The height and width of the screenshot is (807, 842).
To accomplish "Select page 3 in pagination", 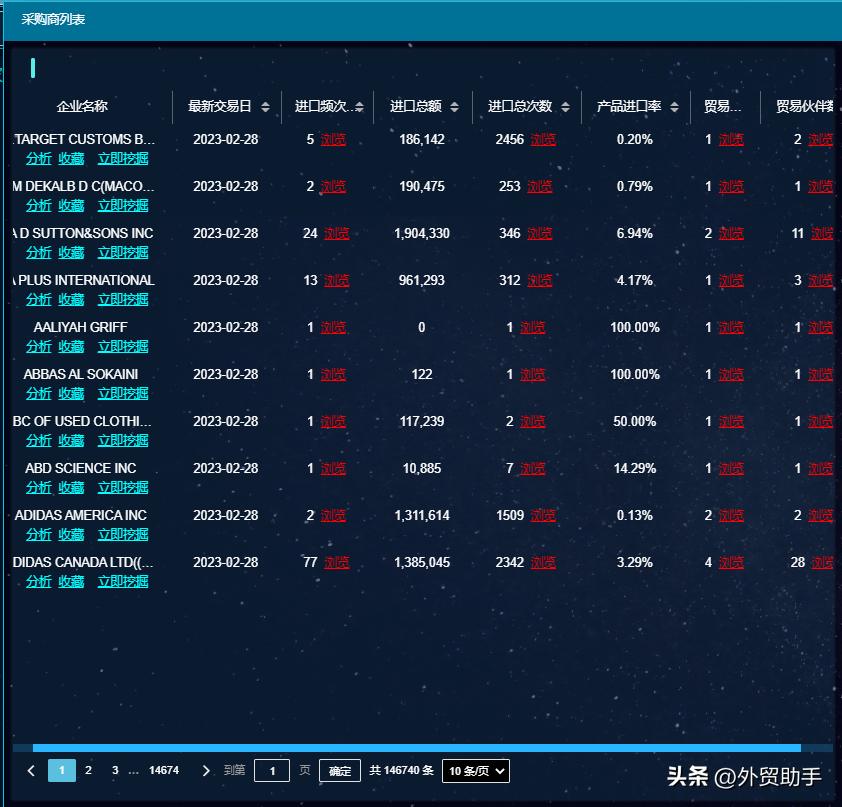I will point(115,770).
